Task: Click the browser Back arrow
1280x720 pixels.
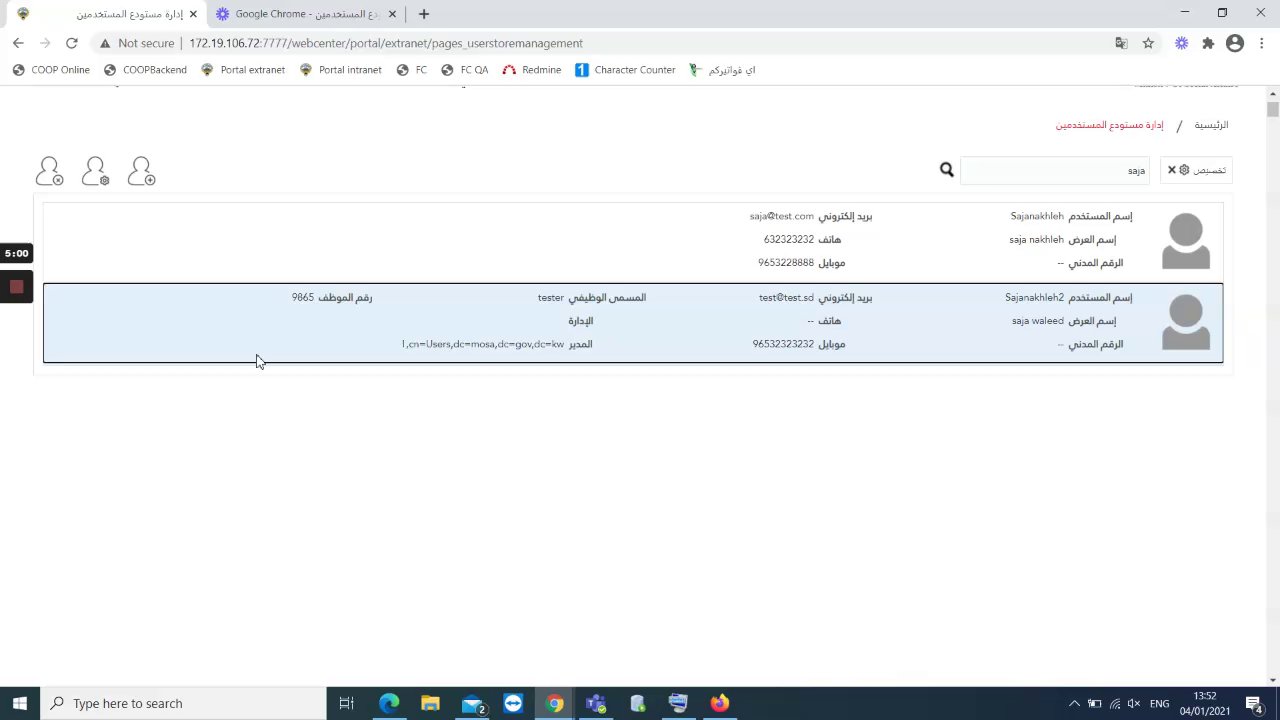Action: pyautogui.click(x=18, y=43)
